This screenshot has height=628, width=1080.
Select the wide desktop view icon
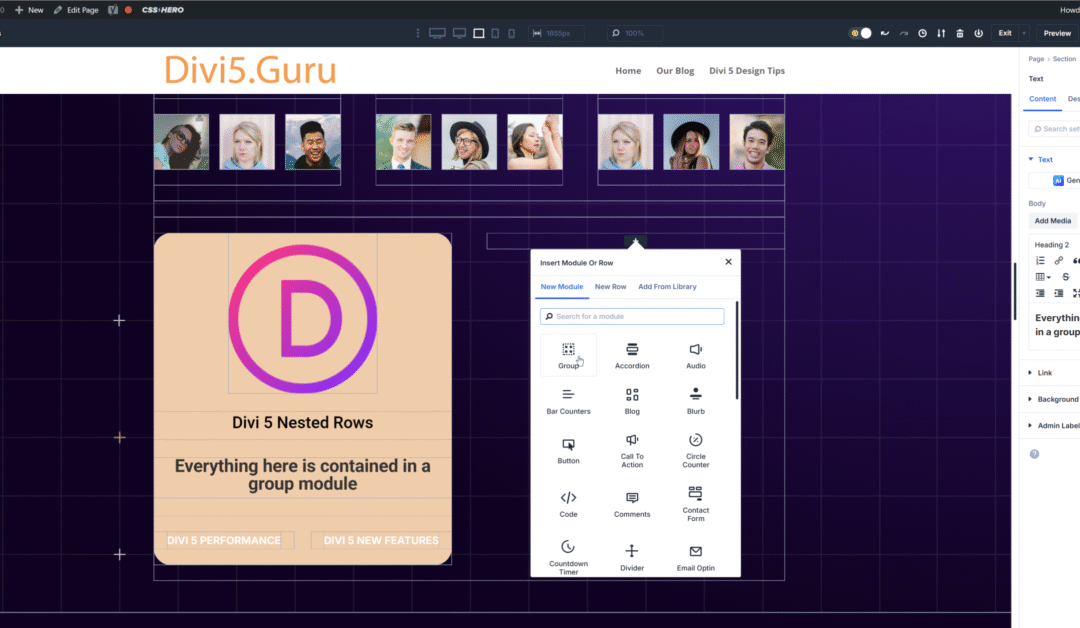[x=437, y=33]
